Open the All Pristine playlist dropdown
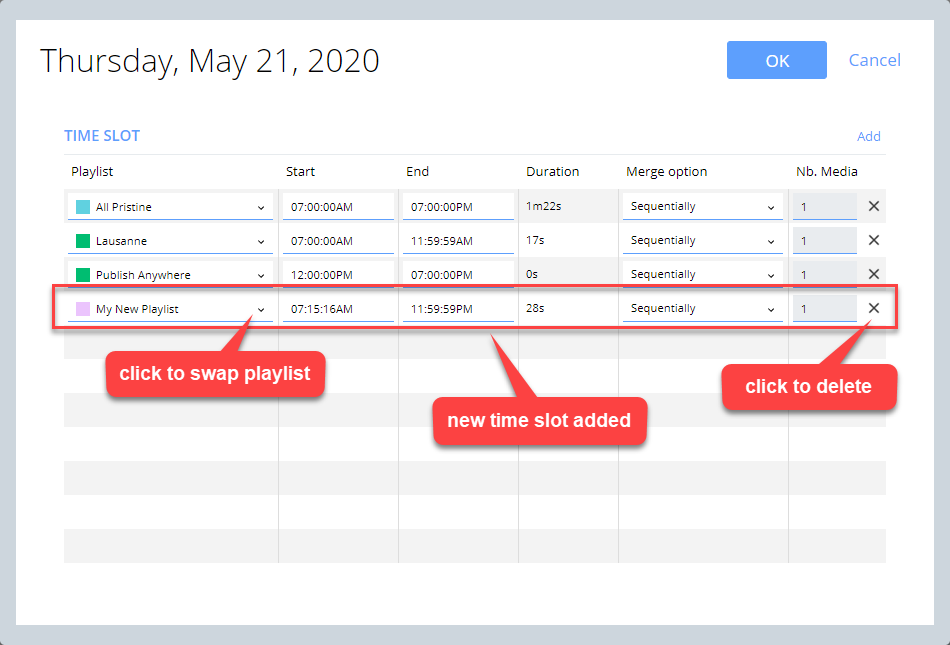950x645 pixels. click(264, 206)
